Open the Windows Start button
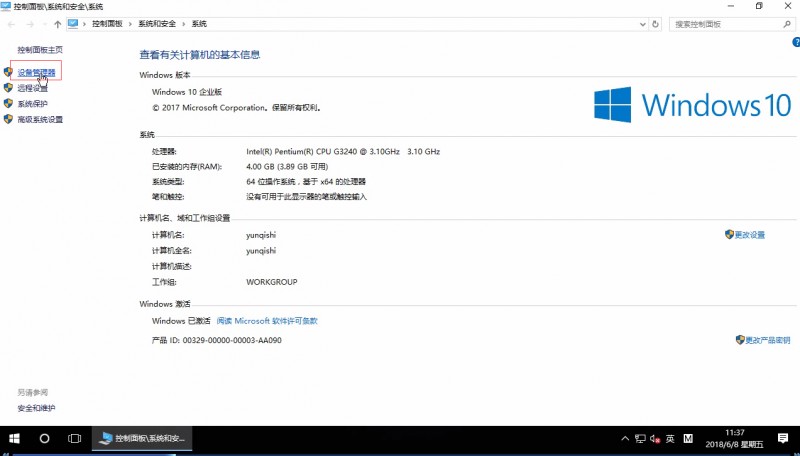This screenshot has height=456, width=800. click(x=14, y=439)
